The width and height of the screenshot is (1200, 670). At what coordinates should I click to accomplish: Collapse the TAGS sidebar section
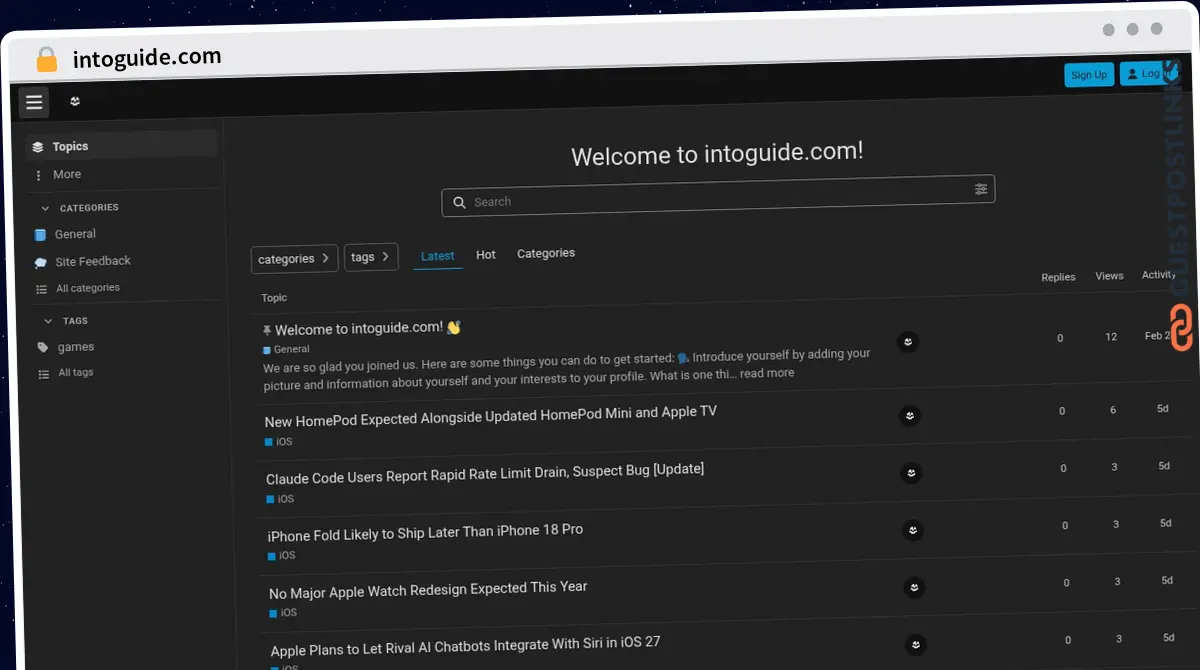[66, 321]
